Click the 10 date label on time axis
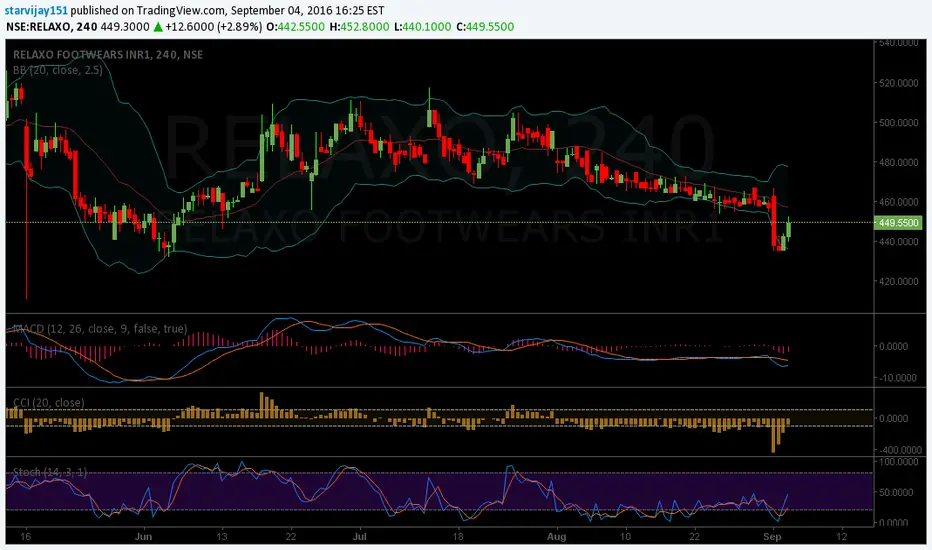 (625, 536)
